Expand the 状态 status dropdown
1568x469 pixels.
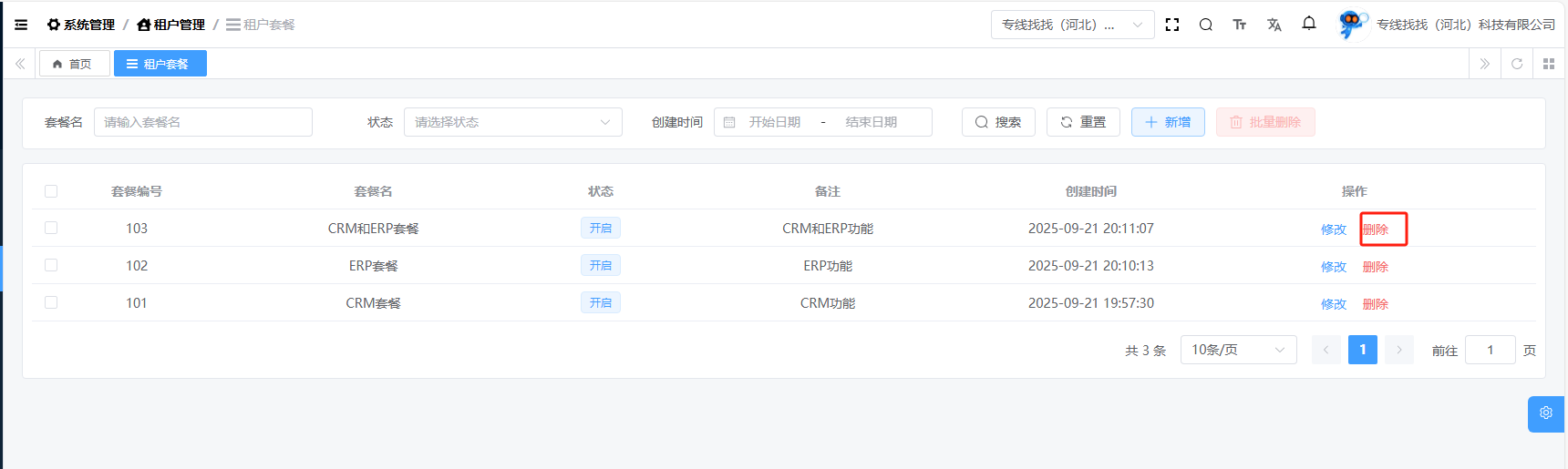512,122
